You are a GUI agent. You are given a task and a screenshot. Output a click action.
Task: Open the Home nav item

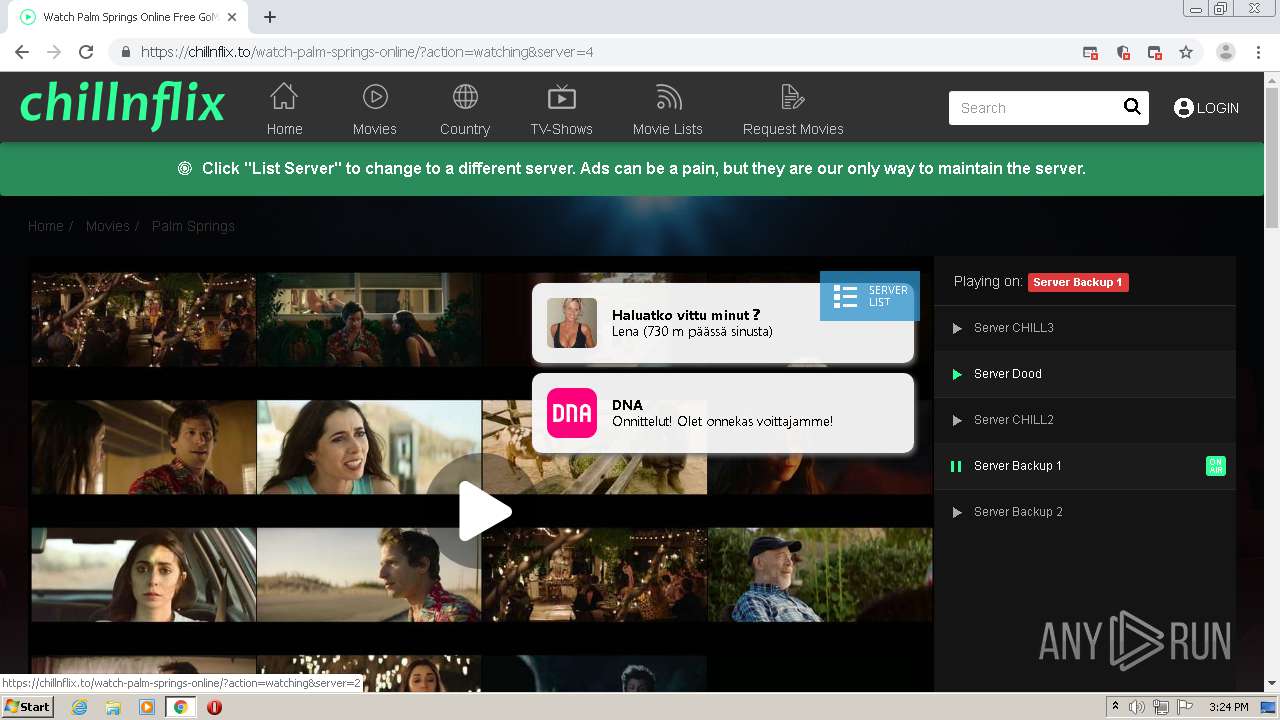point(284,109)
